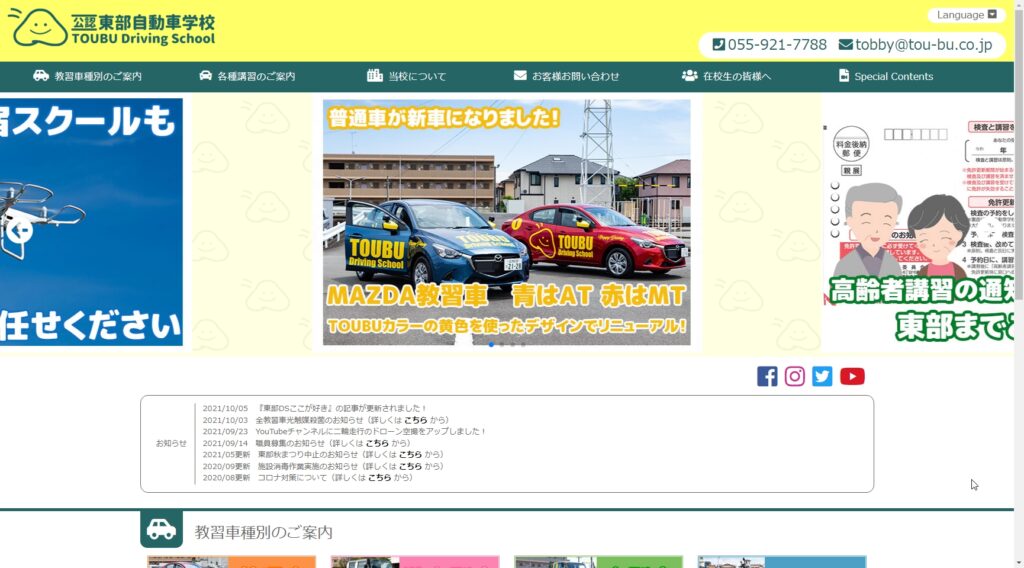The image size is (1024, 568).
Task: Click the お知らせ label in the news box
Action: click(171, 443)
